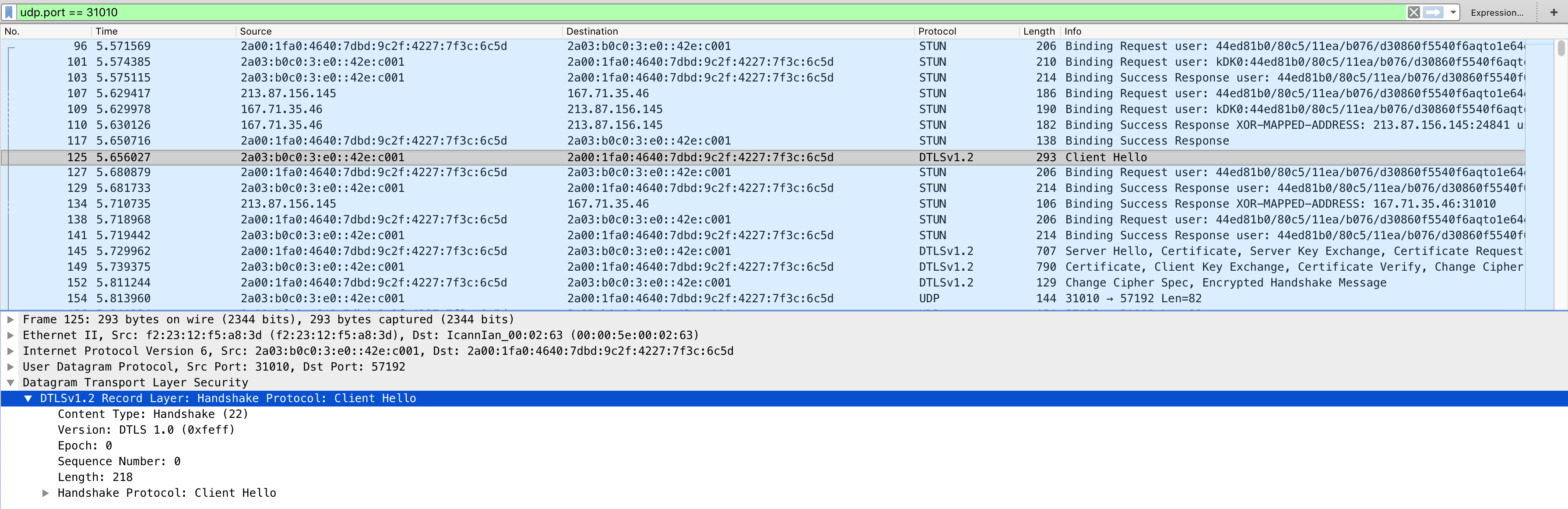Collapse Datagram Transport Layer Security node

tap(11, 382)
